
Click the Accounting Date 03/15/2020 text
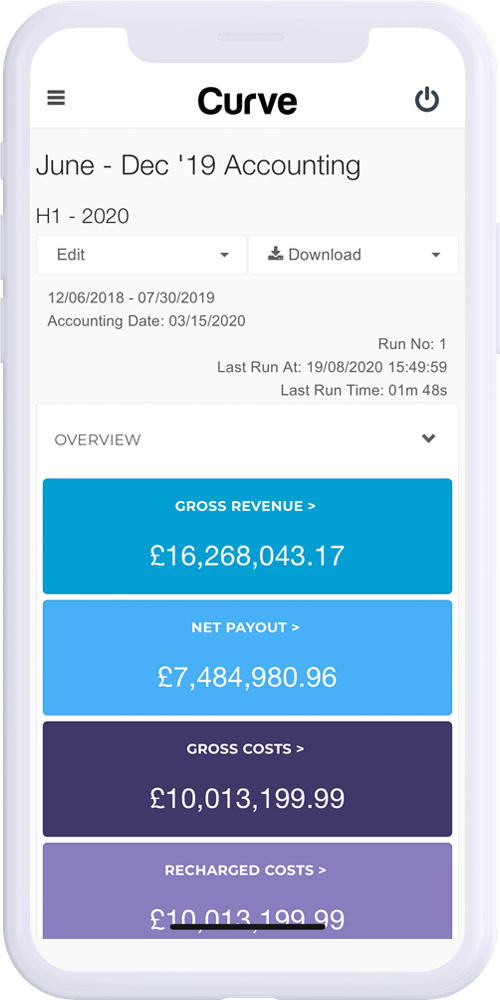pyautogui.click(x=146, y=321)
